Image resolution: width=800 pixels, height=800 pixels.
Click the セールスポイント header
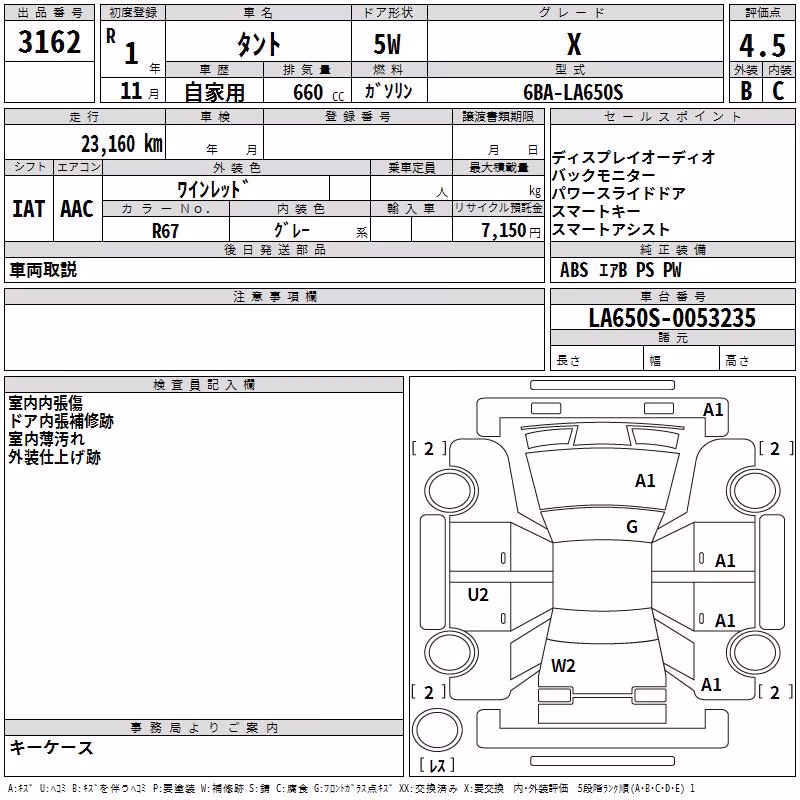coord(672,116)
